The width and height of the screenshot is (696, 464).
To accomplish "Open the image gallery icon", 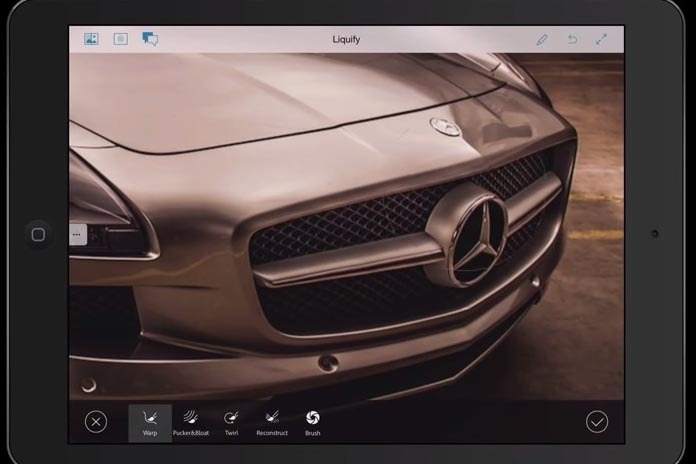I will pyautogui.click(x=91, y=39).
